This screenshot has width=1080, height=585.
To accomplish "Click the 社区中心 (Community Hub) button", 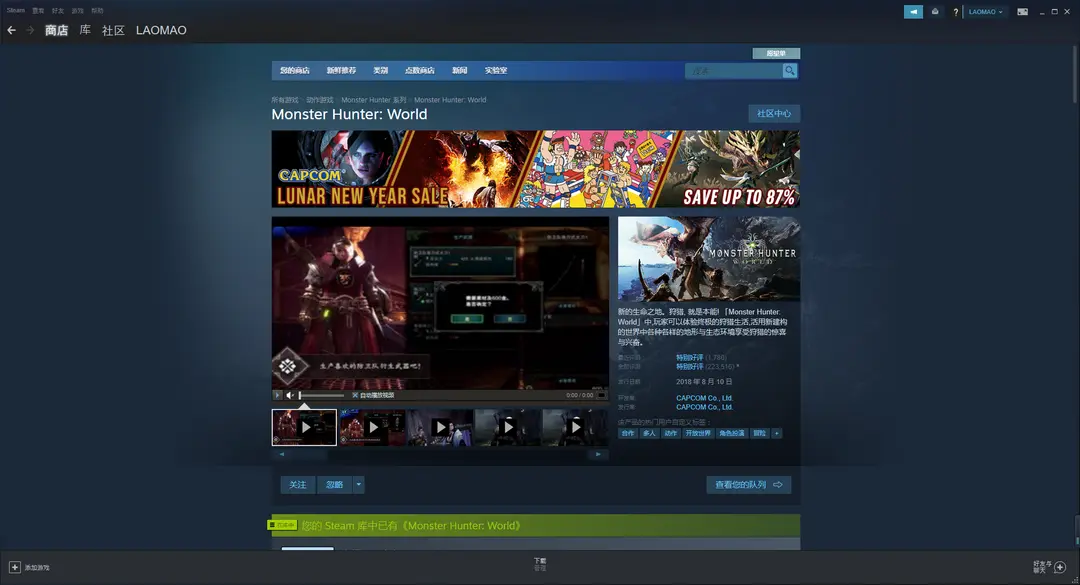I will 774,114.
